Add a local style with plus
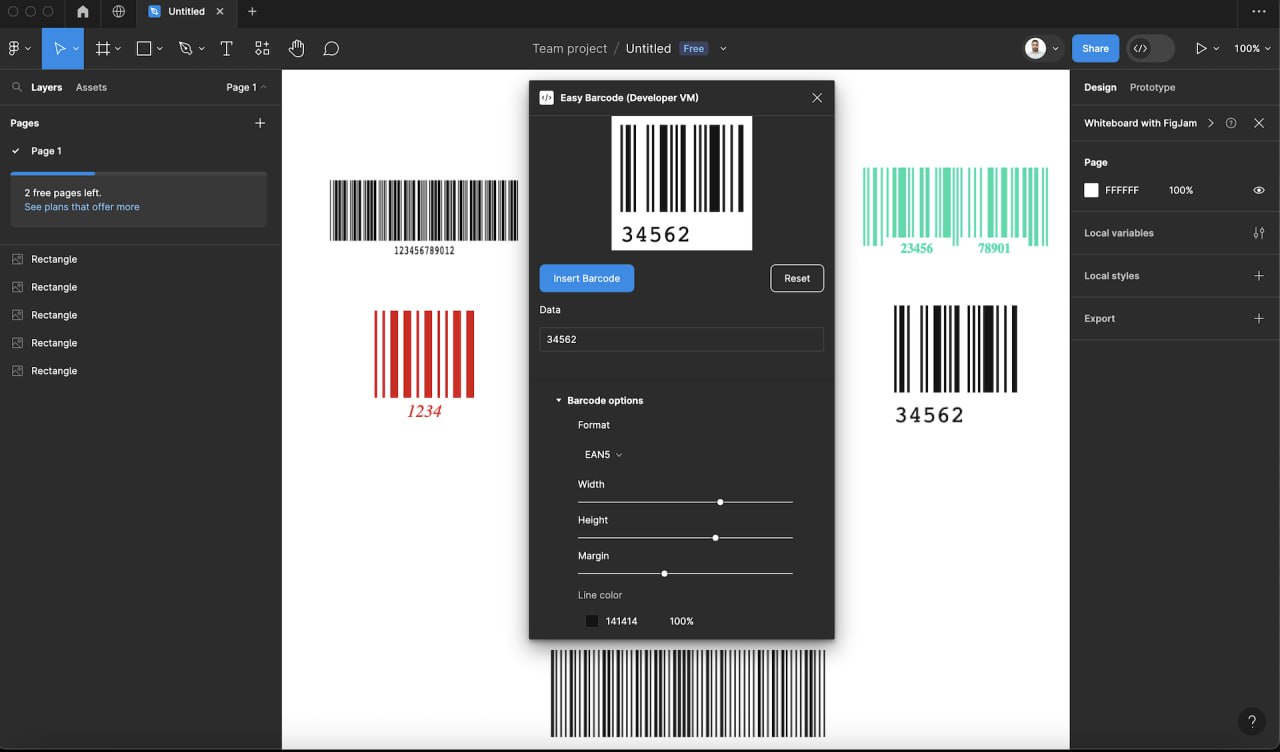Screen dimensions: 1280x752 [1258, 276]
